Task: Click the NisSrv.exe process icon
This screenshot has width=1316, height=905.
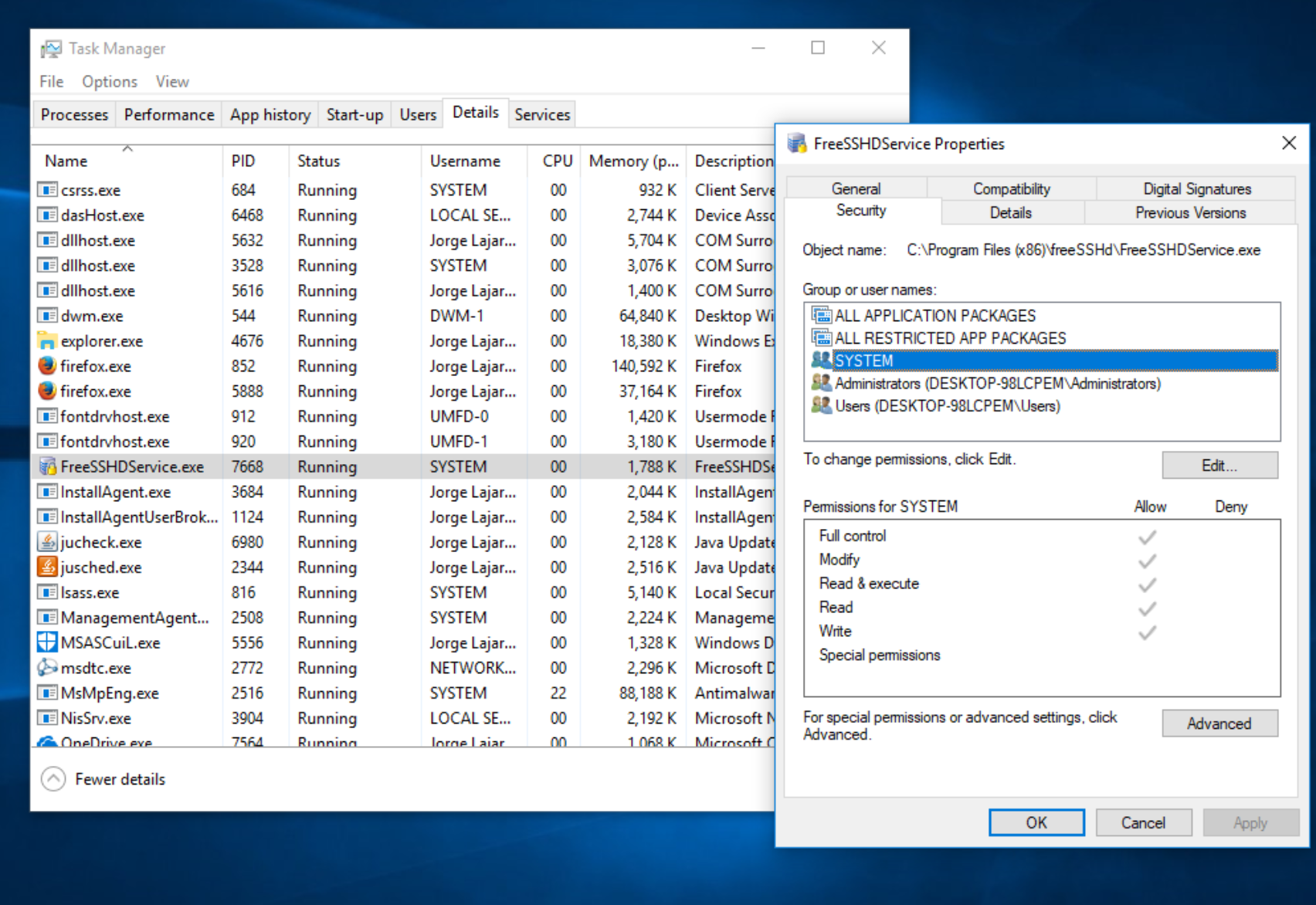Action: click(x=47, y=718)
